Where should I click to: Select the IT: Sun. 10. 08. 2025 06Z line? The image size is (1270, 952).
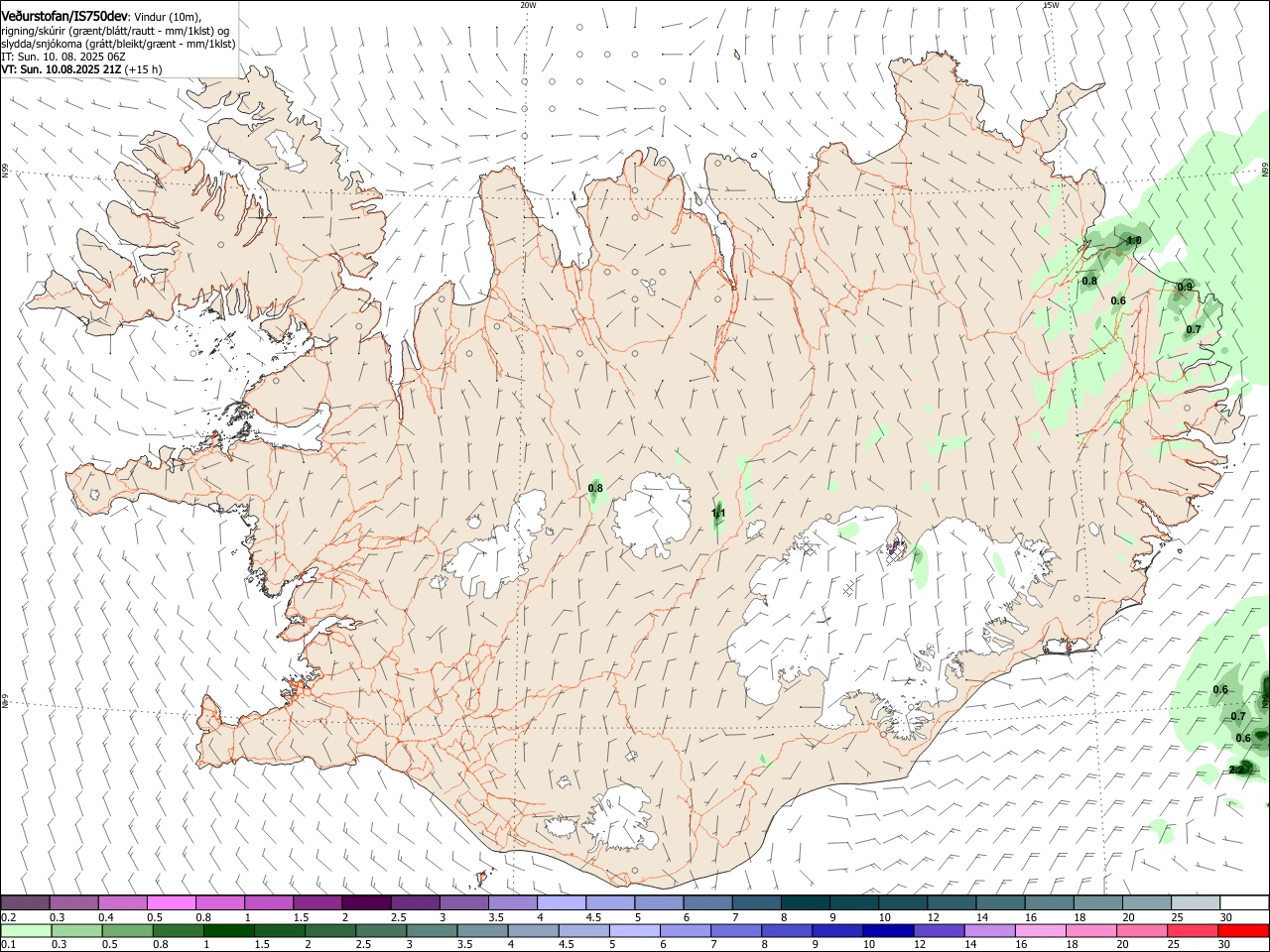click(x=63, y=57)
